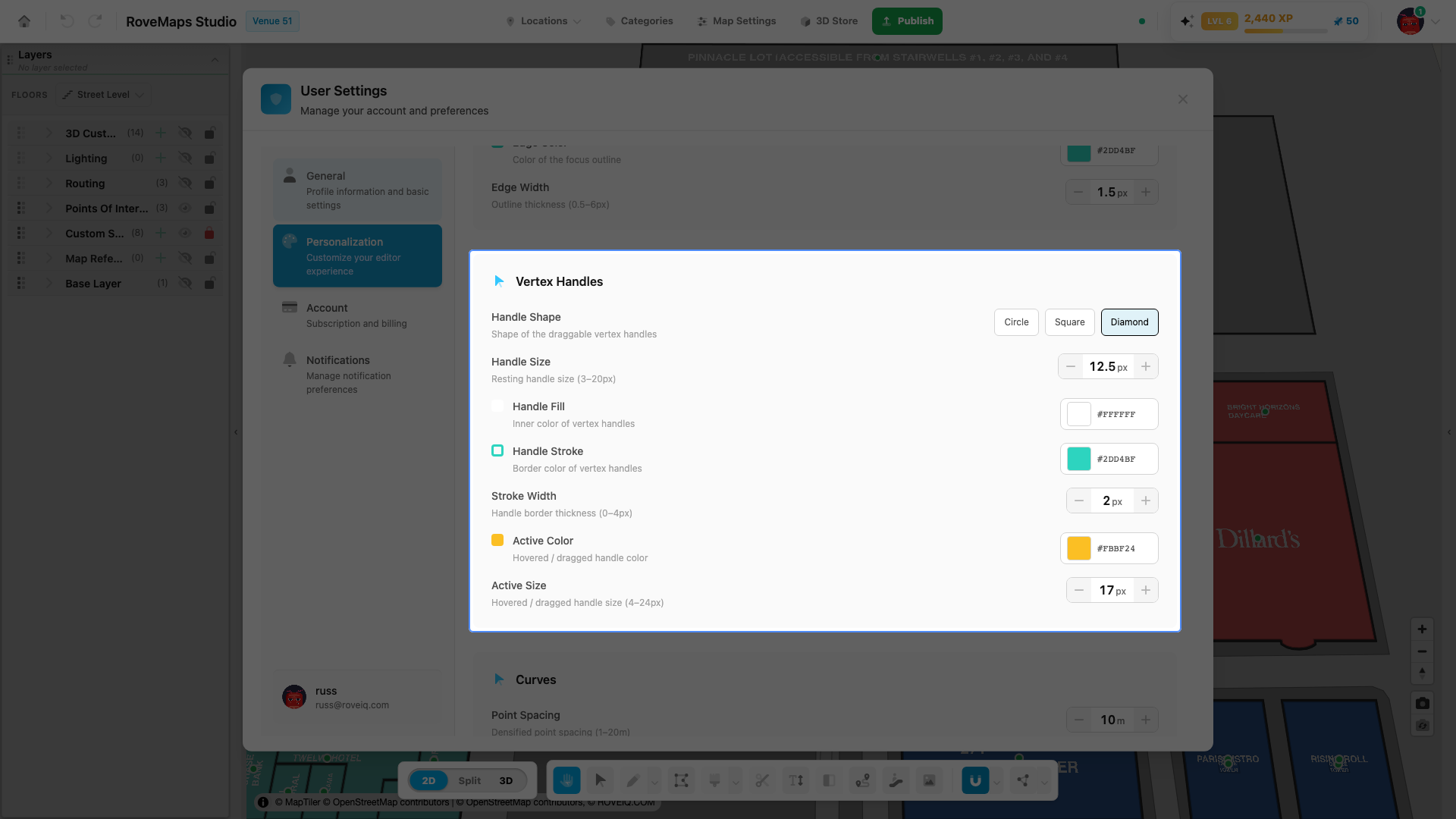Choose Square handle shape

[x=1069, y=322]
